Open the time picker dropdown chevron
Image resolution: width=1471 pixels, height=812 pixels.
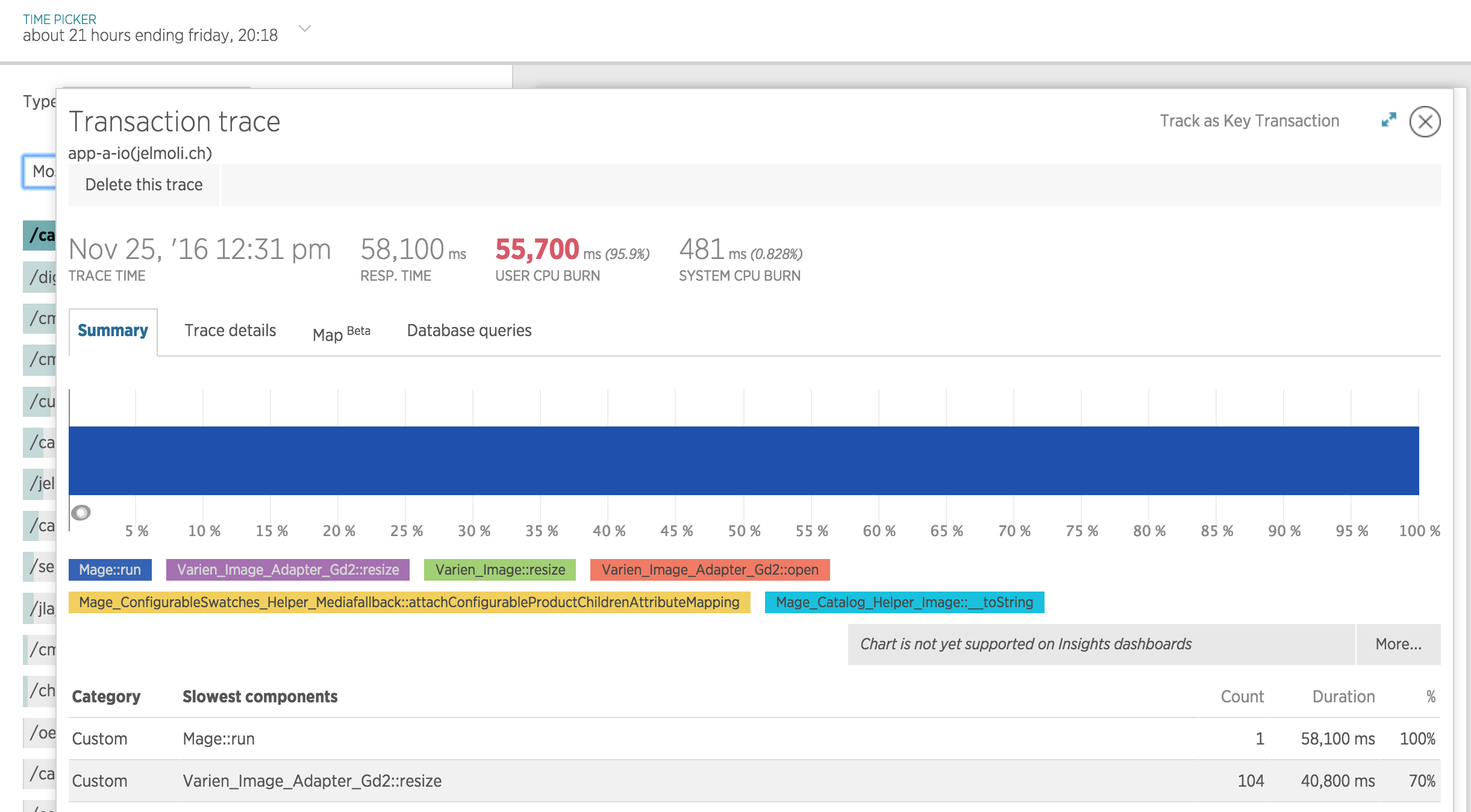point(305,28)
